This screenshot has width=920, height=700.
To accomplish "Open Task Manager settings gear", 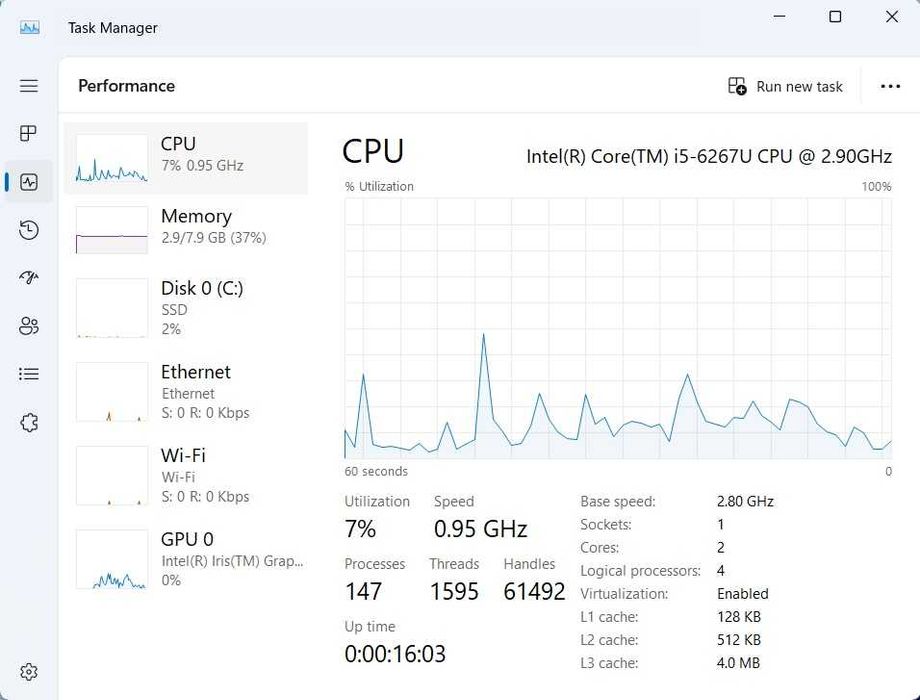I will click(29, 672).
